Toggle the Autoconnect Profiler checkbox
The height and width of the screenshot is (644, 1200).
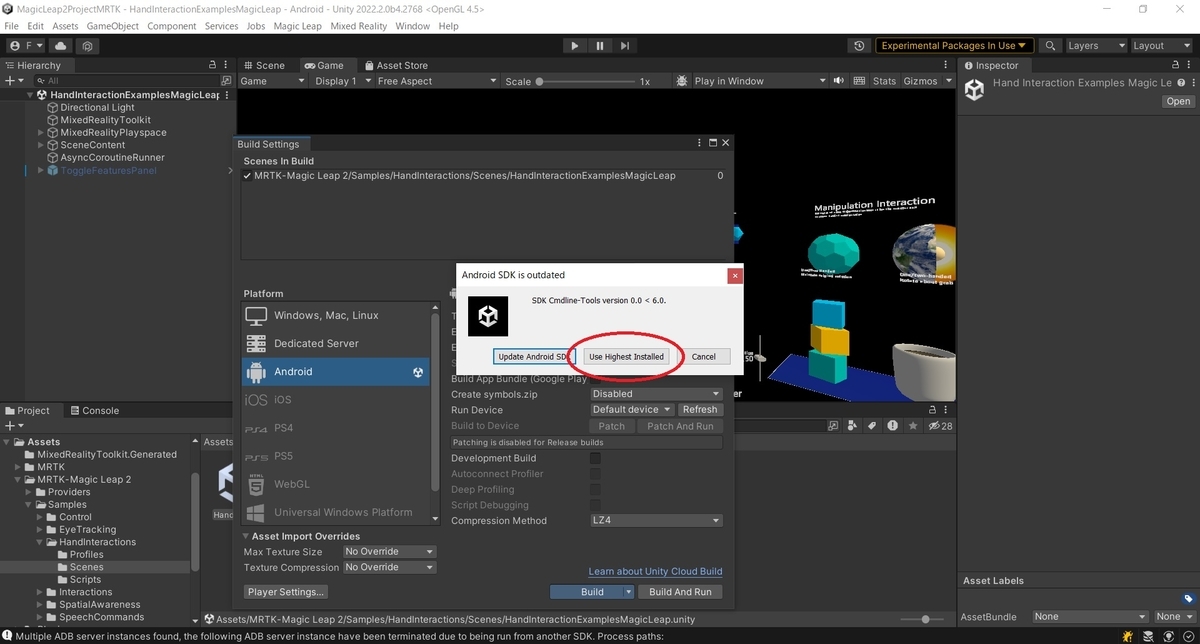596,474
